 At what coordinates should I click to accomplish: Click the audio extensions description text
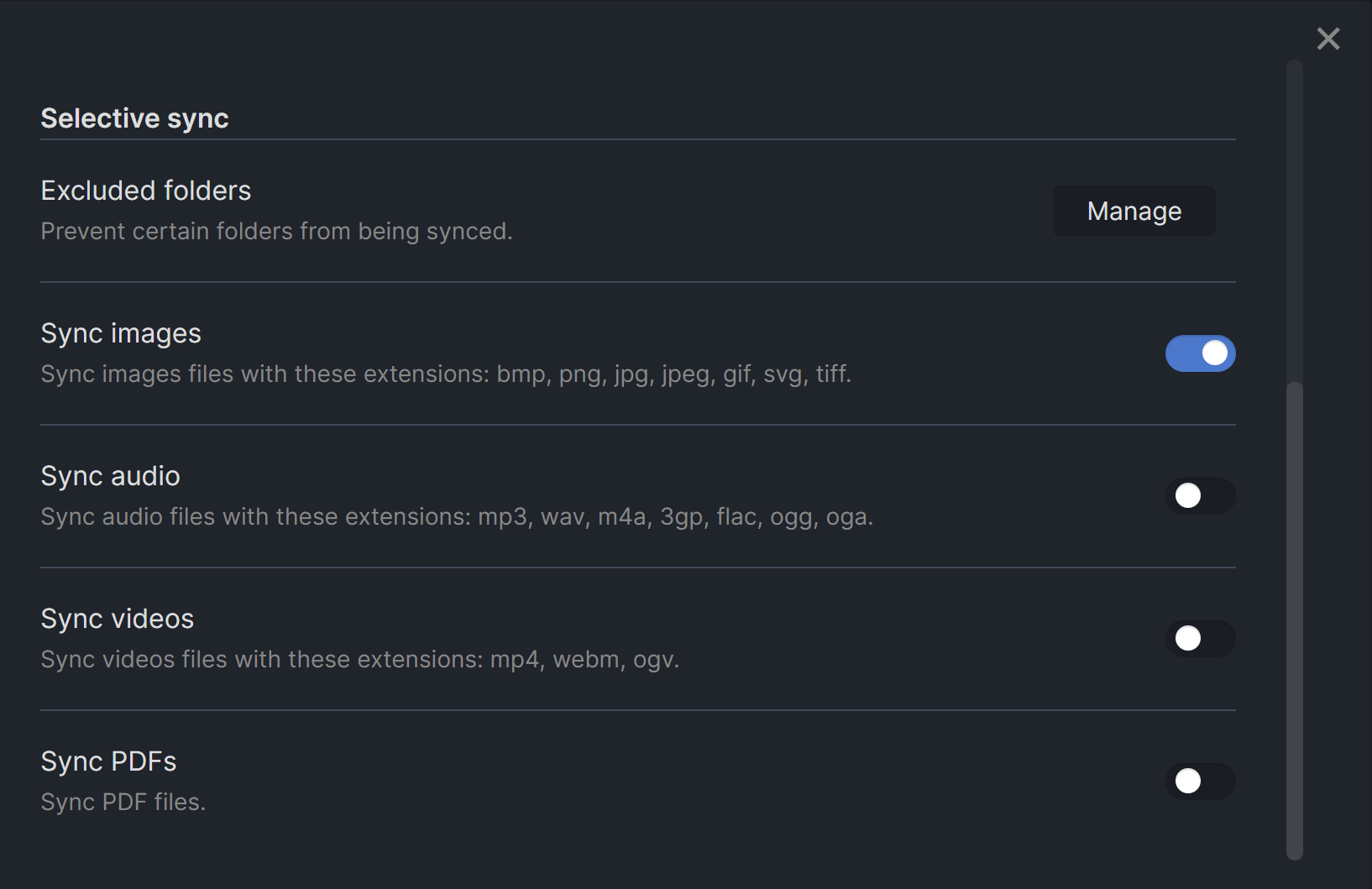pos(457,516)
